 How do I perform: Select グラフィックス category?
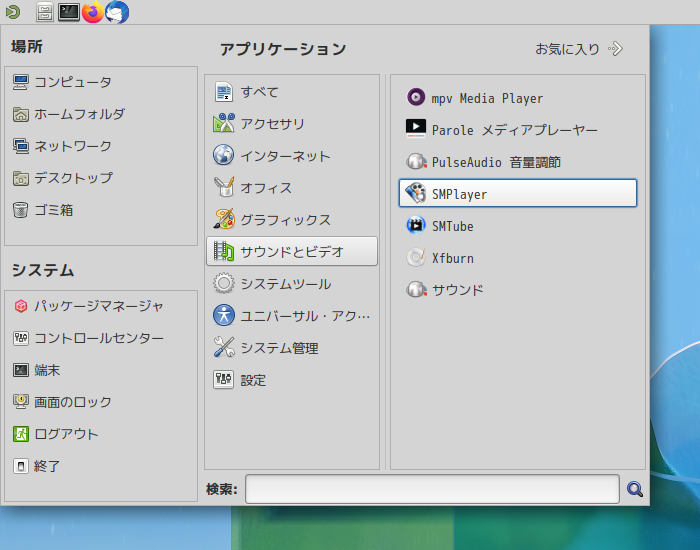click(292, 220)
